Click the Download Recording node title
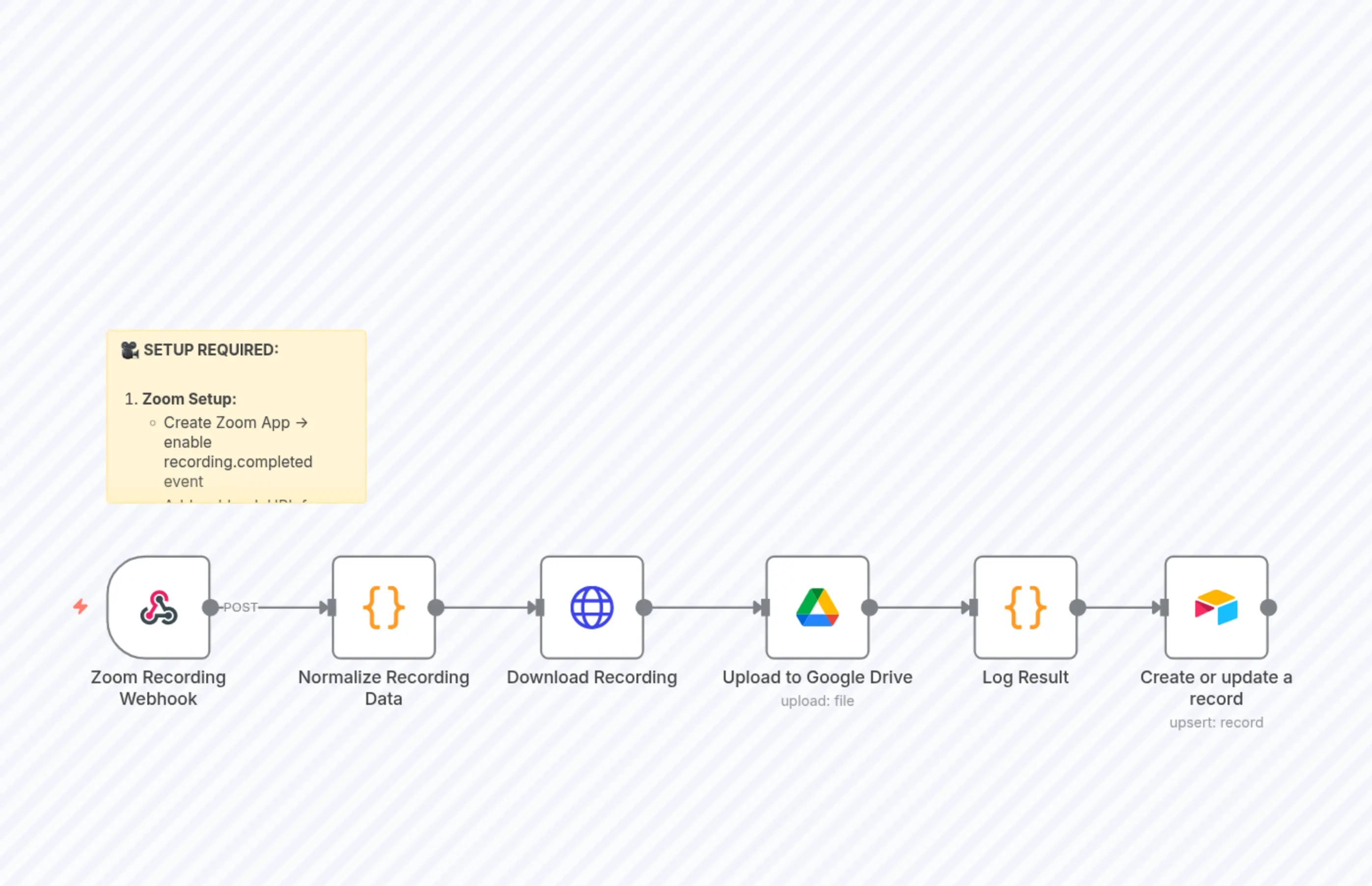The height and width of the screenshot is (886, 1372). coord(592,677)
